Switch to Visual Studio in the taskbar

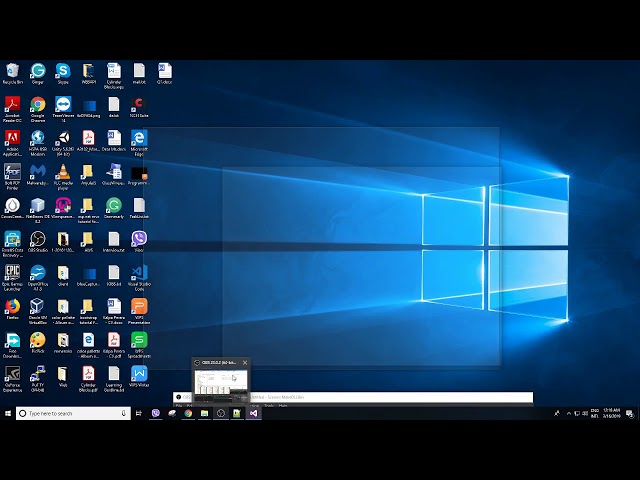coord(253,413)
